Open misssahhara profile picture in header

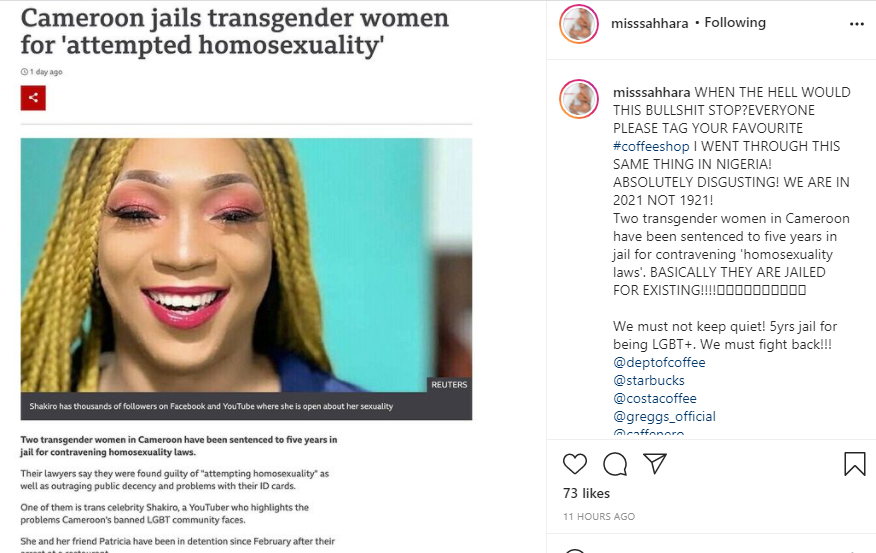(x=579, y=23)
